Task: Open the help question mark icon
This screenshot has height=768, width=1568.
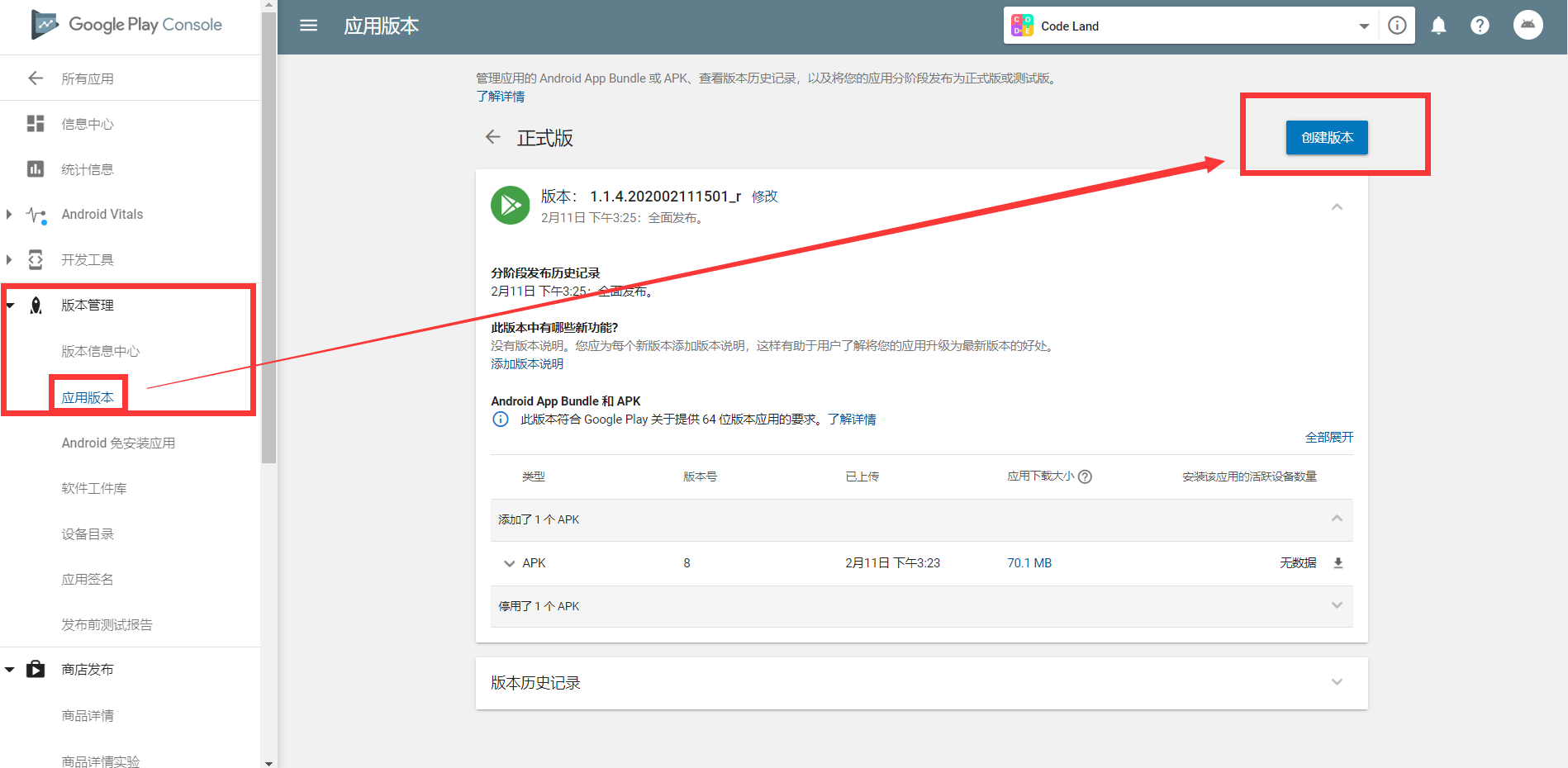Action: [1480, 26]
